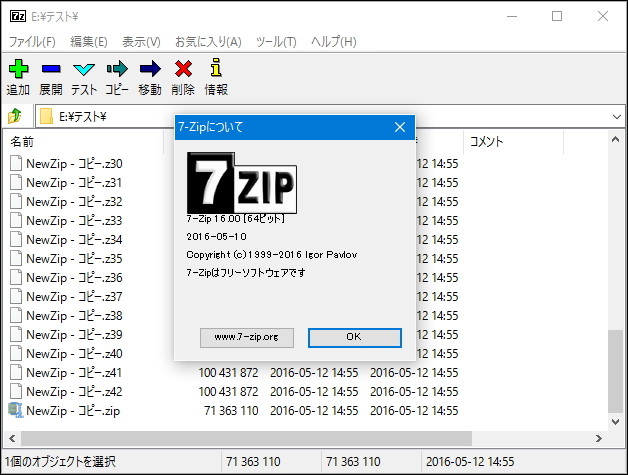The width and height of the screenshot is (628, 475).
Task: Click the 1個のオブジェクトを選択 status text
Action: coord(60,461)
